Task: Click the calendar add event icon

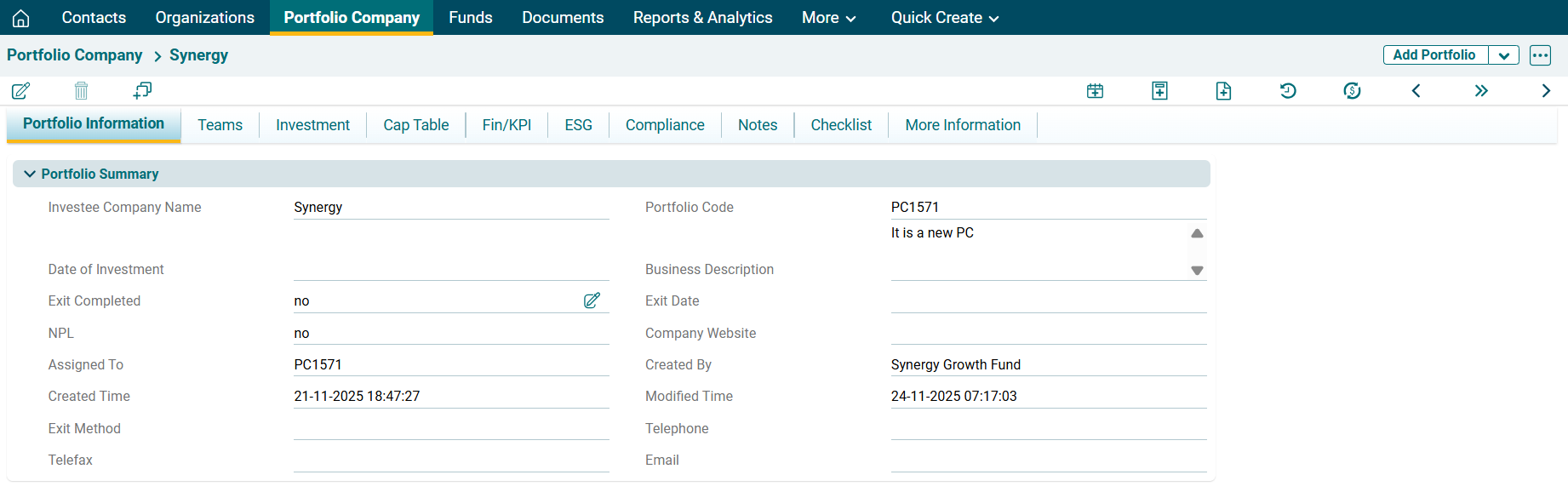Action: (1095, 91)
